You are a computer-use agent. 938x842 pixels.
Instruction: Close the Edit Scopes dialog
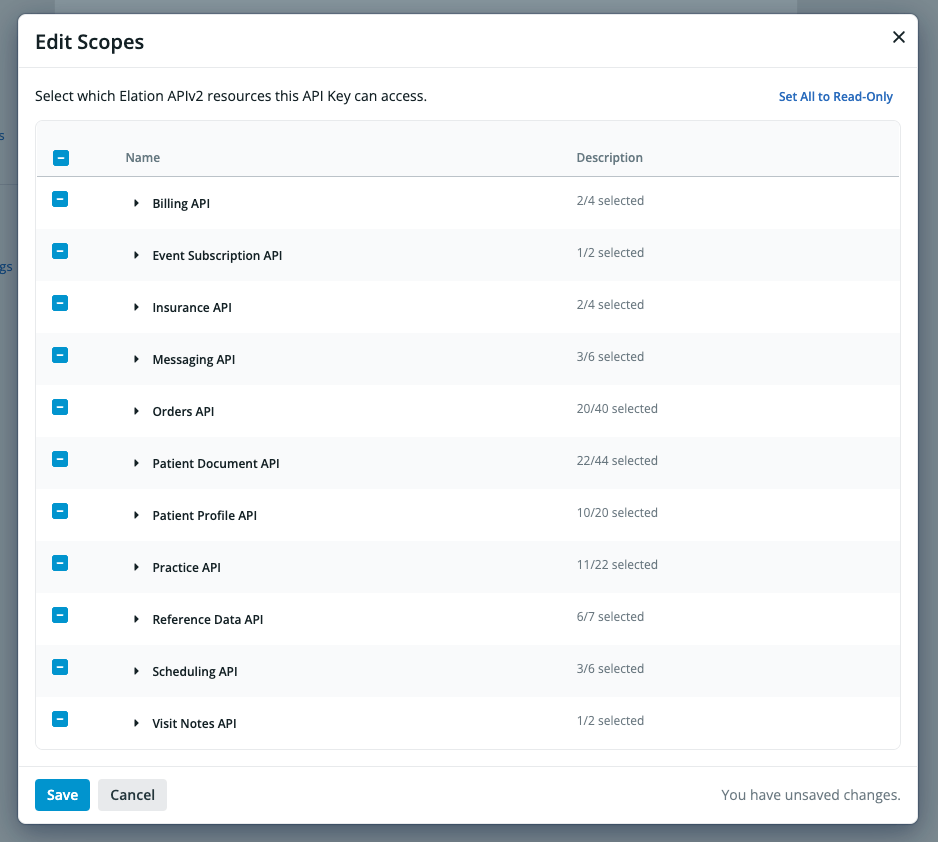pos(899,37)
